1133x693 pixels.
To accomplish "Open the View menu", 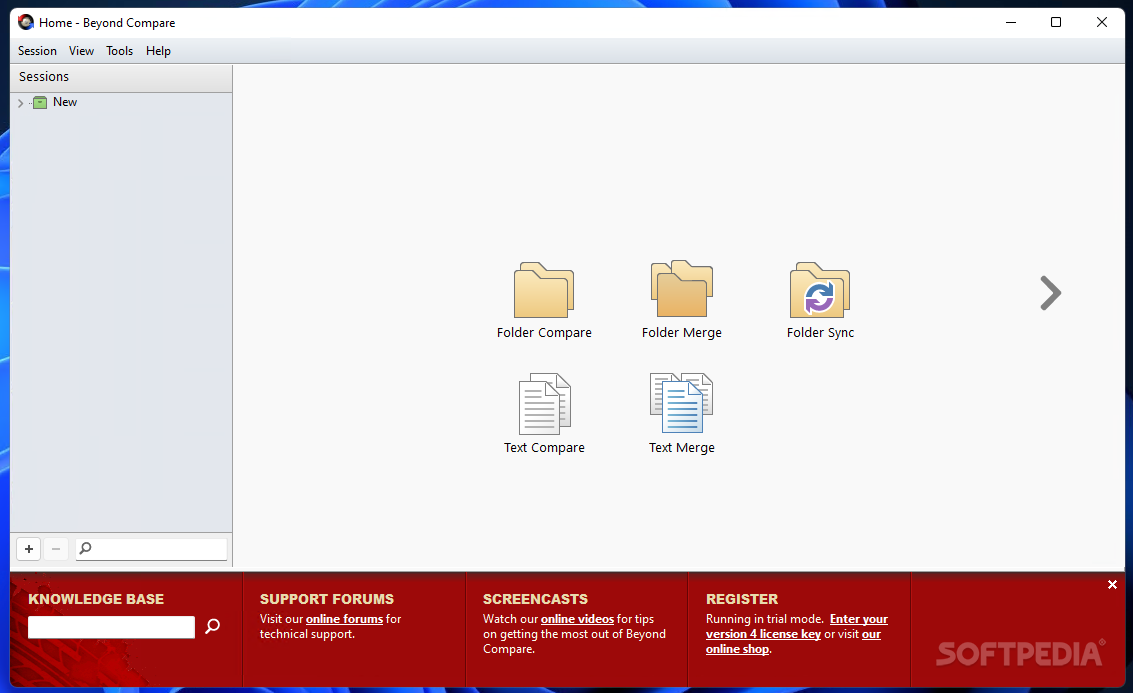I will tap(81, 51).
